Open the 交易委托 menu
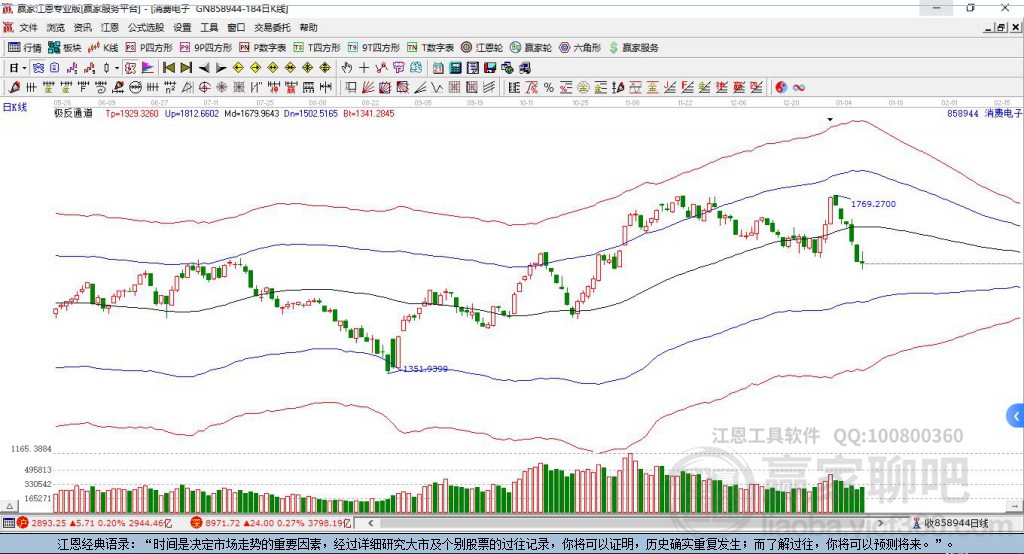Viewport: 1024px width, 554px height. click(x=272, y=27)
